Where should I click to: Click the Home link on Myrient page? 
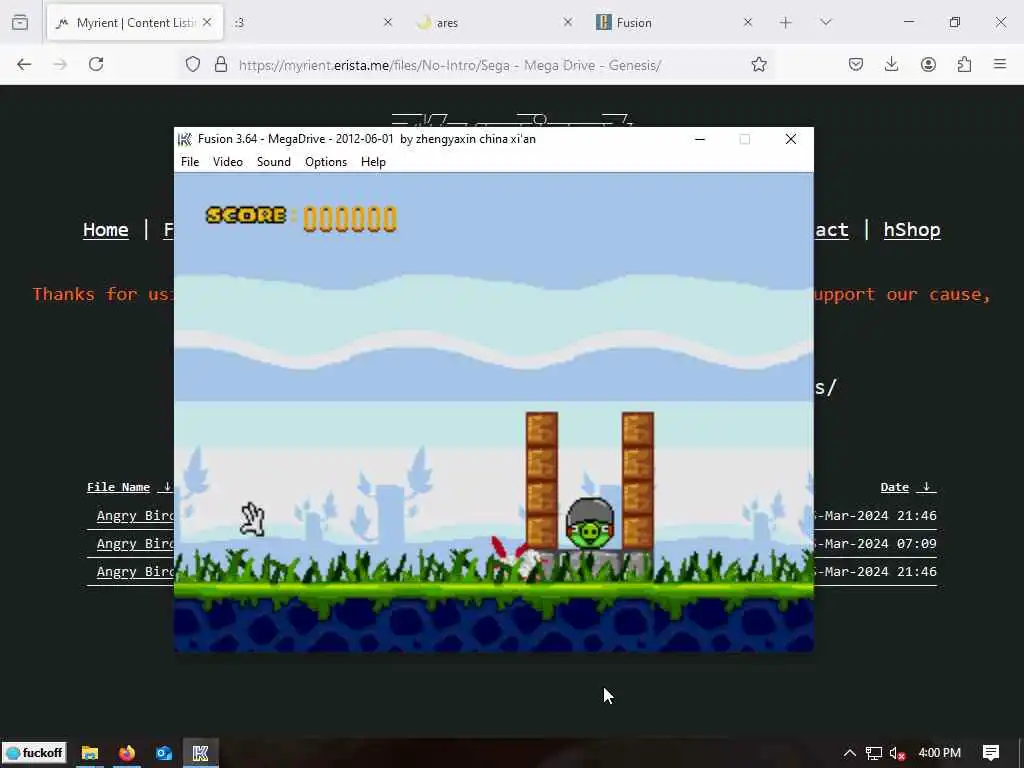click(105, 230)
